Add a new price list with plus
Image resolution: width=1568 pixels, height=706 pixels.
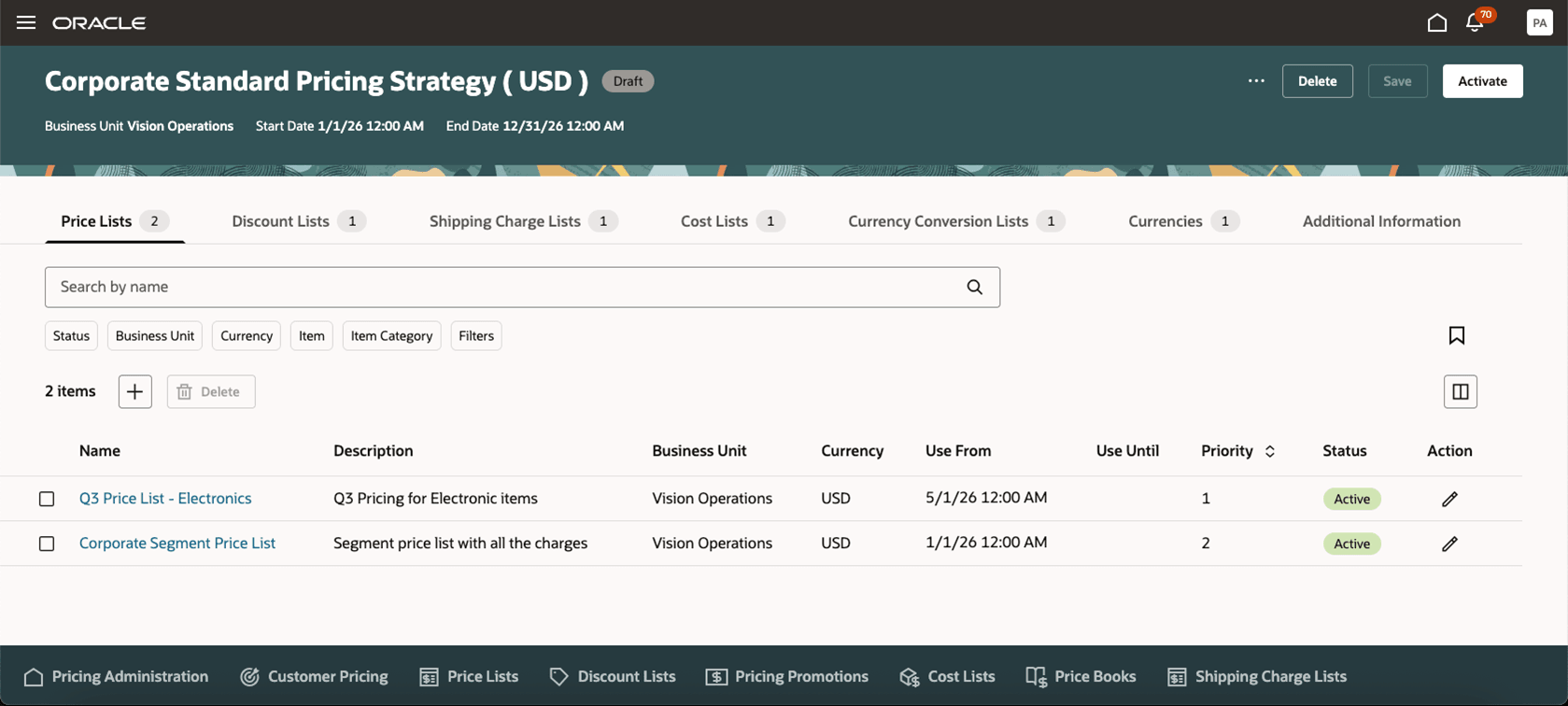pos(135,391)
